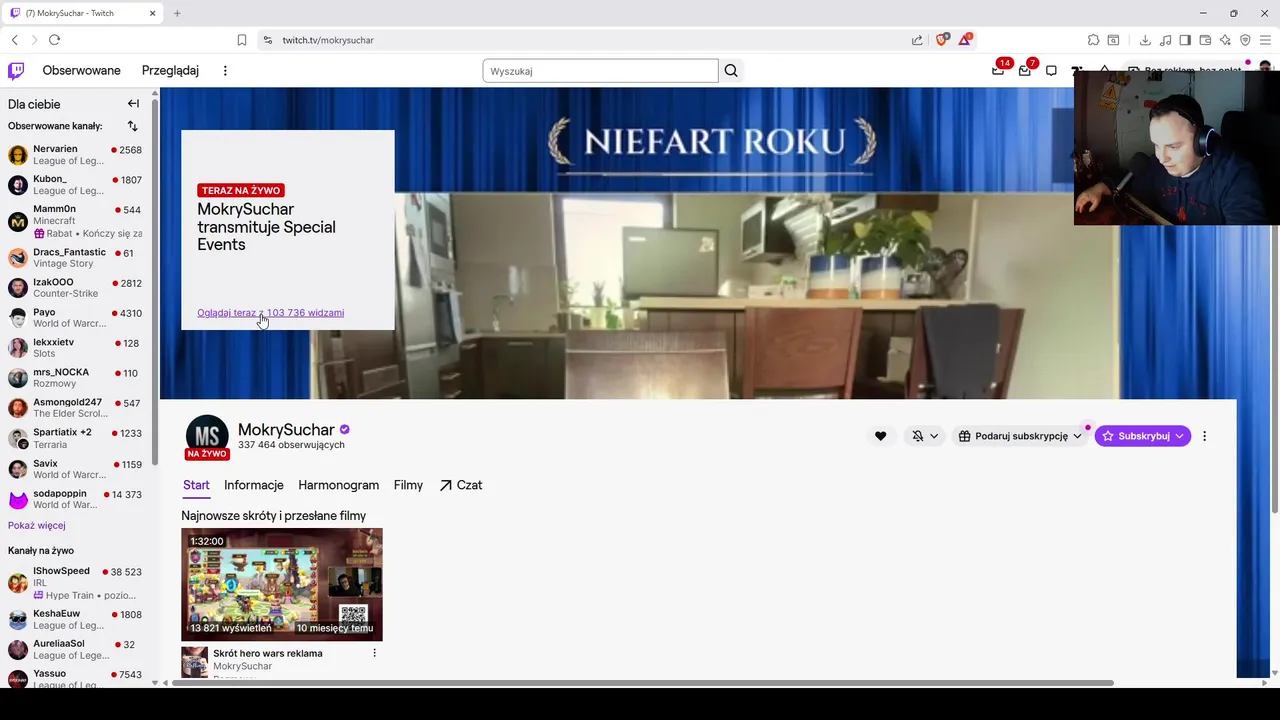1280x720 pixels.
Task: Open mrs_NOCKA Rozmowy channel
Action: click(x=76, y=378)
